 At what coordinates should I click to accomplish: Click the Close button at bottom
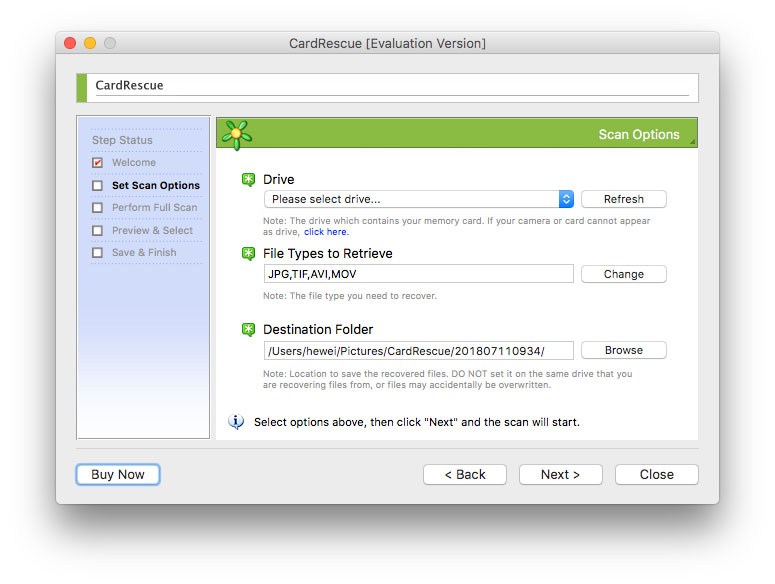[x=656, y=474]
